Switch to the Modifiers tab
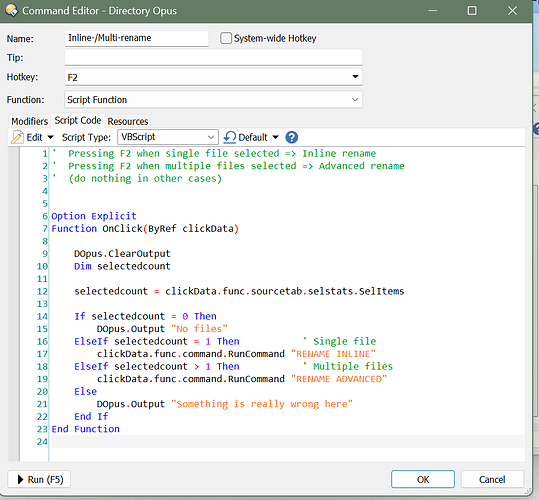Screen dimensions: 539x500 pos(30,121)
